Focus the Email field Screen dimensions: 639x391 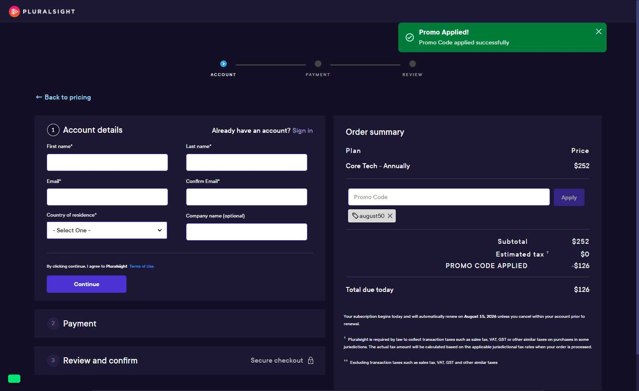107,197
